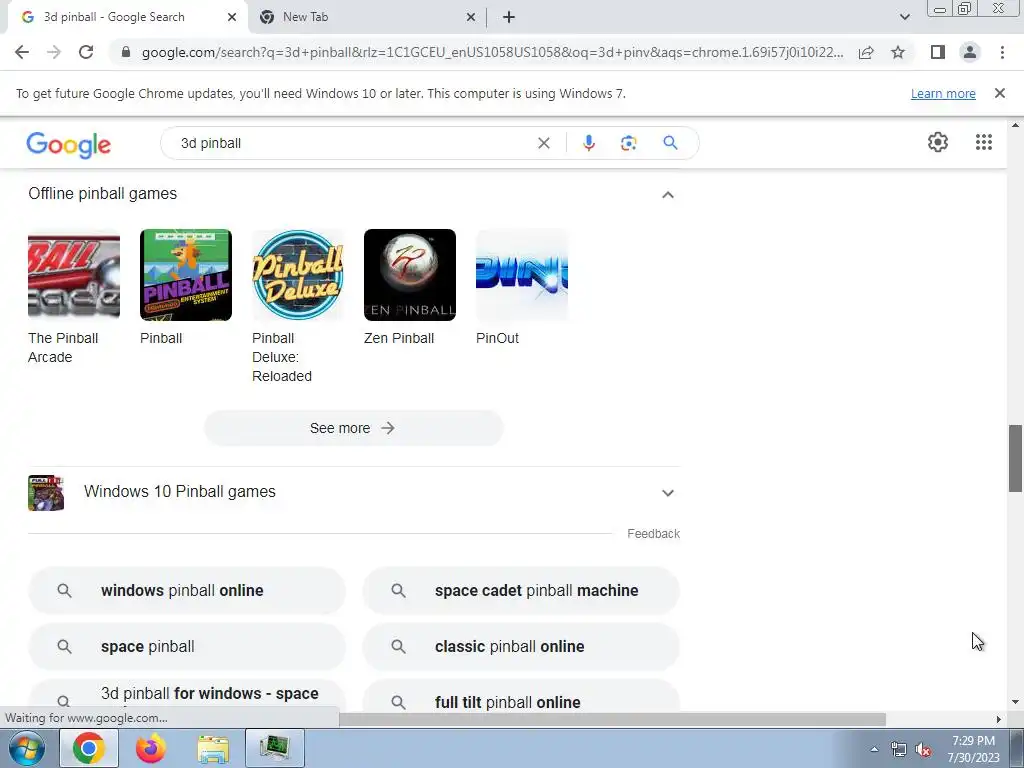The width and height of the screenshot is (1024, 768).
Task: Click the monitor app taskbar icon
Action: coord(275,748)
